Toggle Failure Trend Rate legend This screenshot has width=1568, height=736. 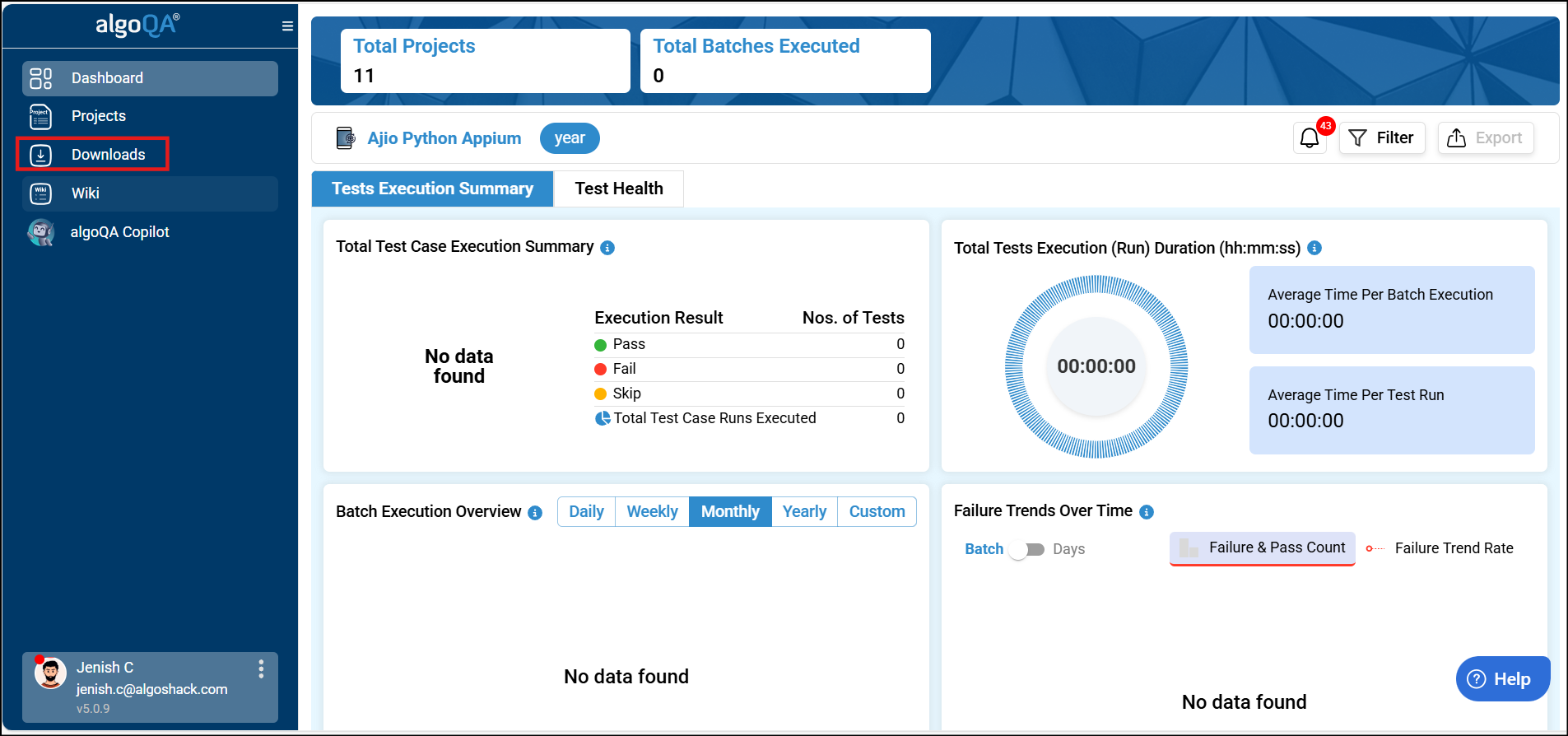(x=1440, y=548)
